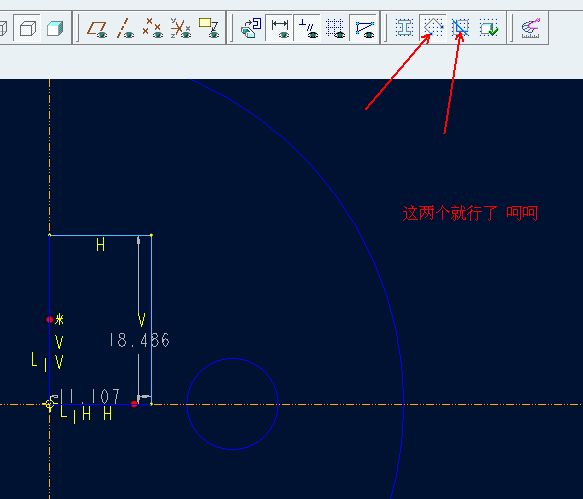Toggle datum planes display

(97, 28)
